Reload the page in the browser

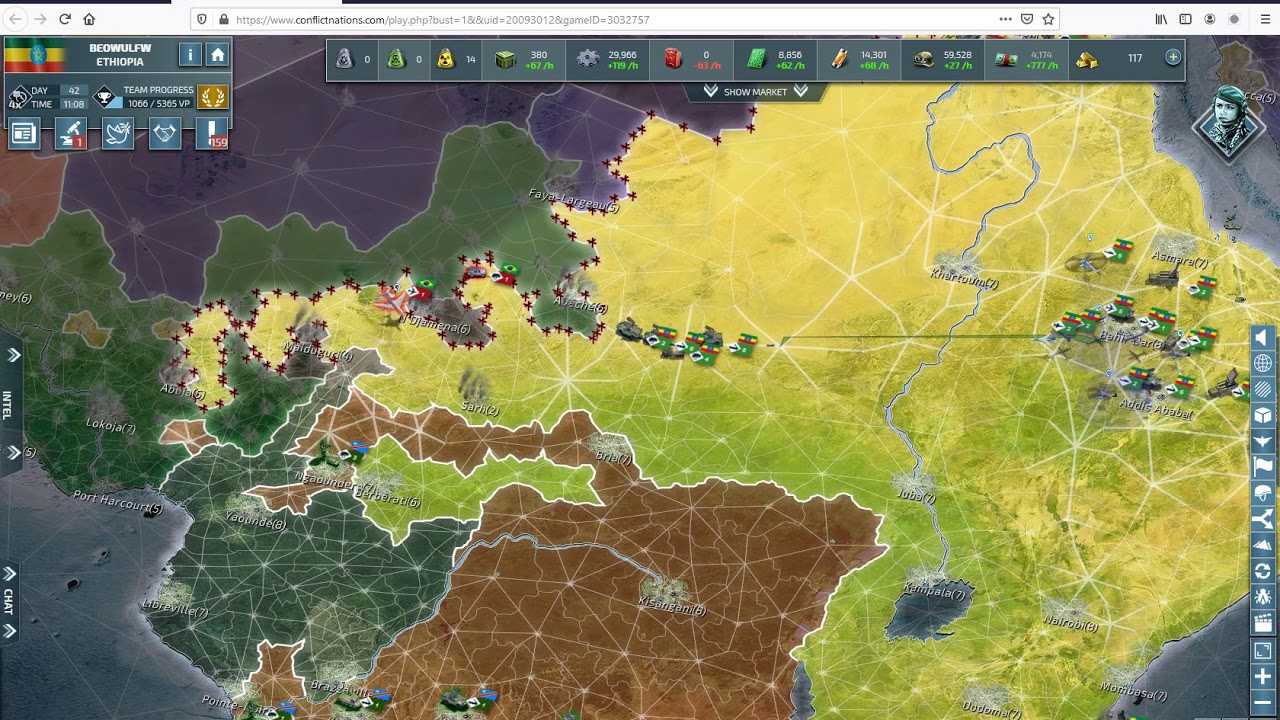point(65,19)
